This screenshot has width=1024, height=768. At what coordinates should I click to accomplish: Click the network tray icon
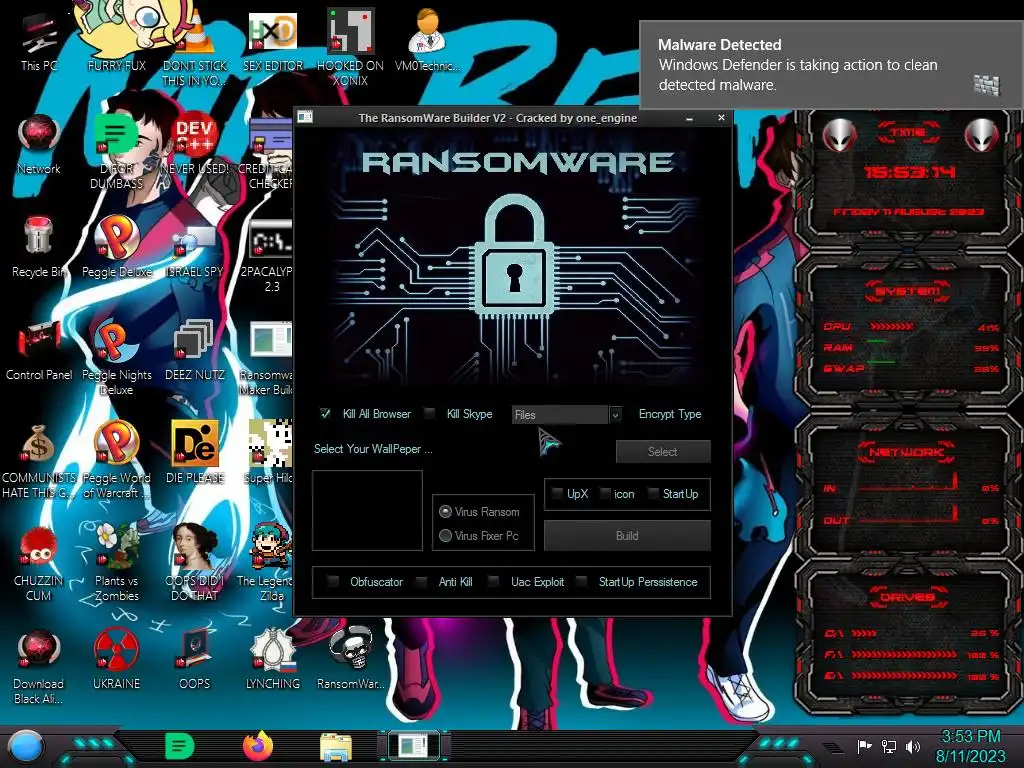(889, 746)
